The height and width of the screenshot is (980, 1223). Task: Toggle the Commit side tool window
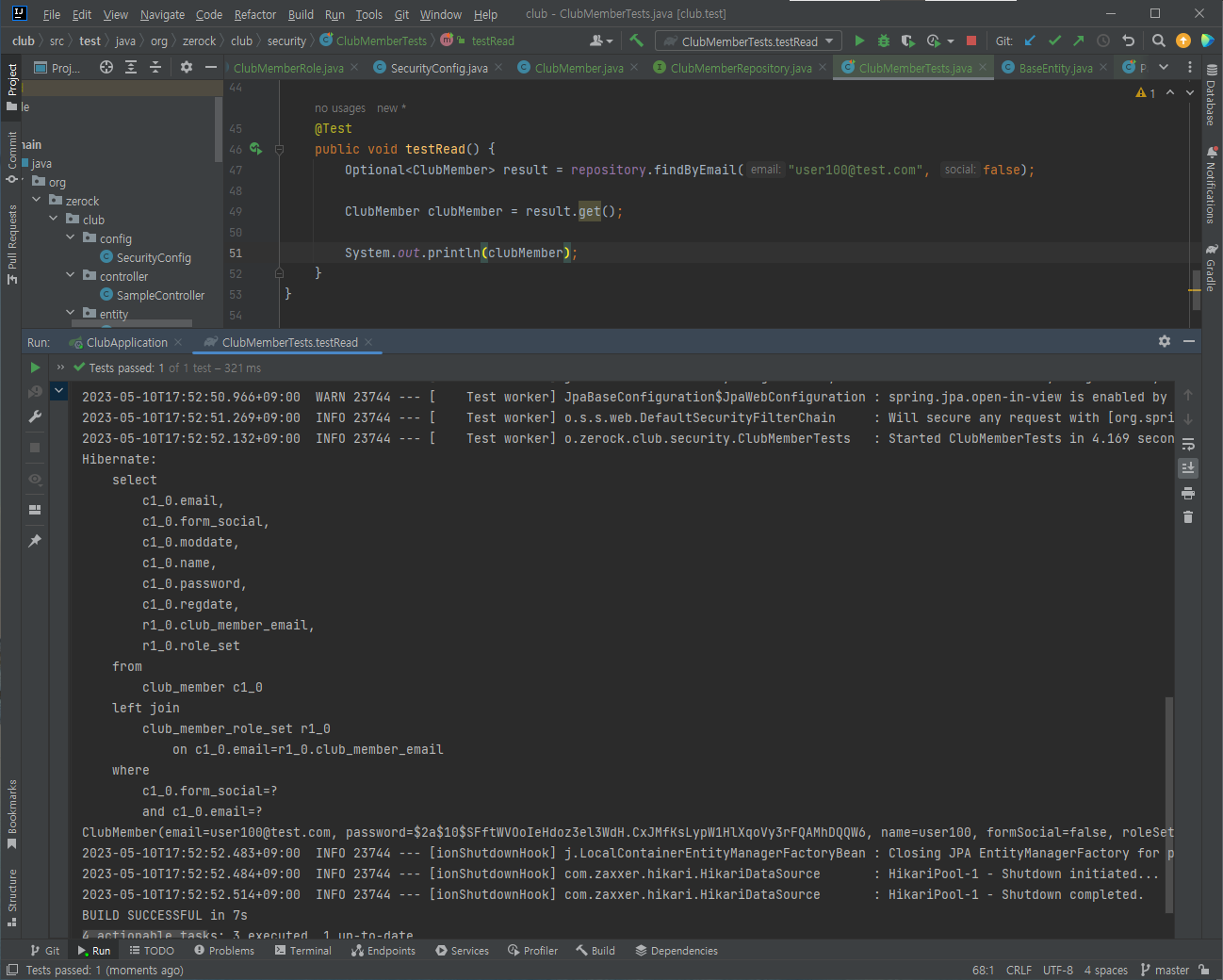12,157
